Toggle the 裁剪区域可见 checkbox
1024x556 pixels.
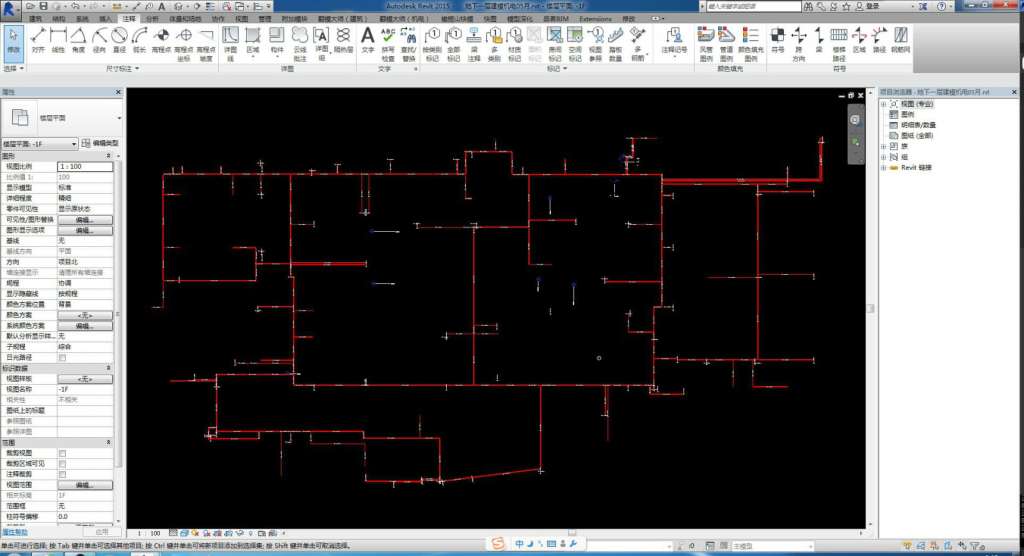[62, 463]
